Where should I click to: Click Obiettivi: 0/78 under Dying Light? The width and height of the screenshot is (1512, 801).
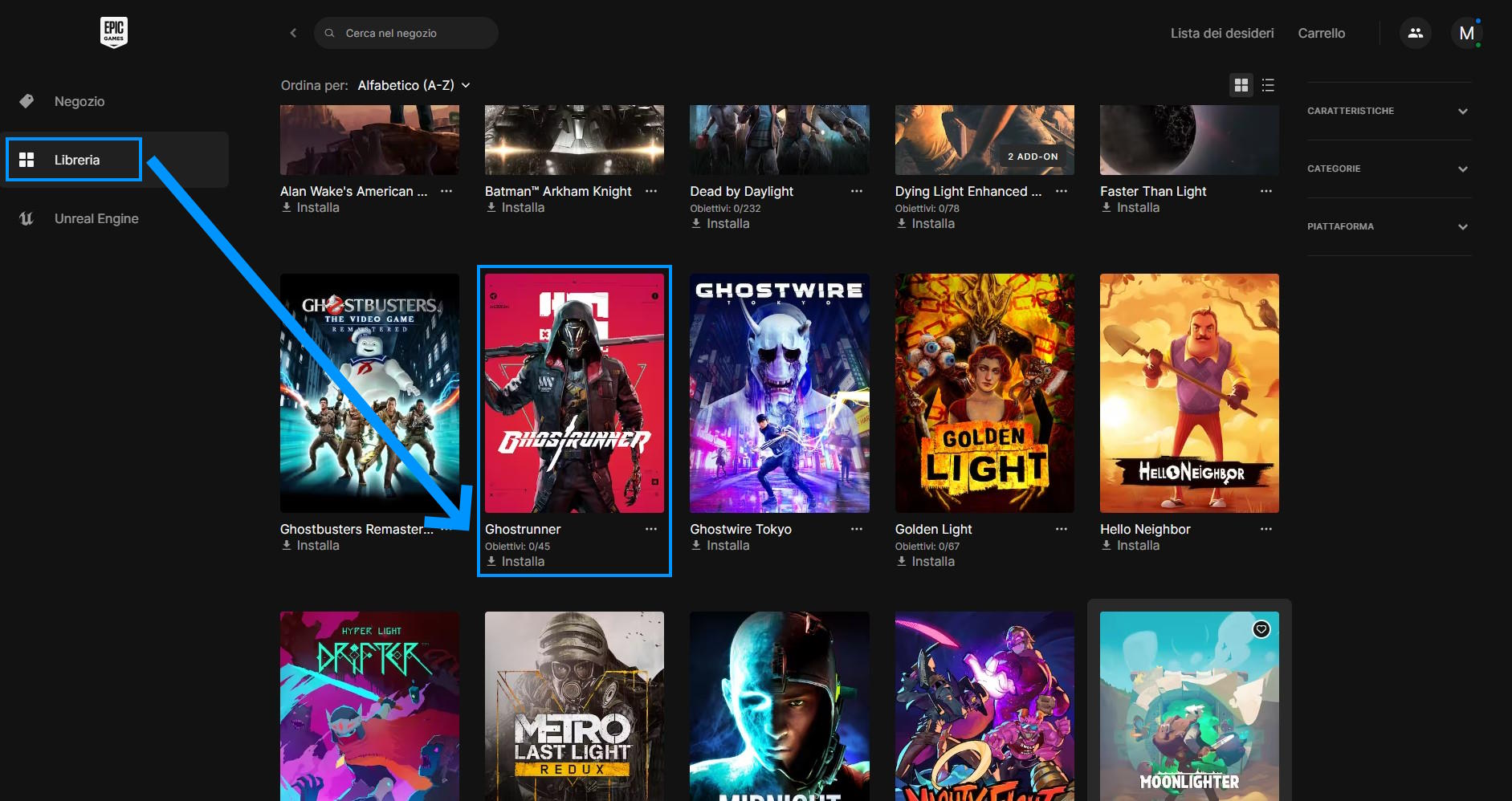click(x=927, y=208)
